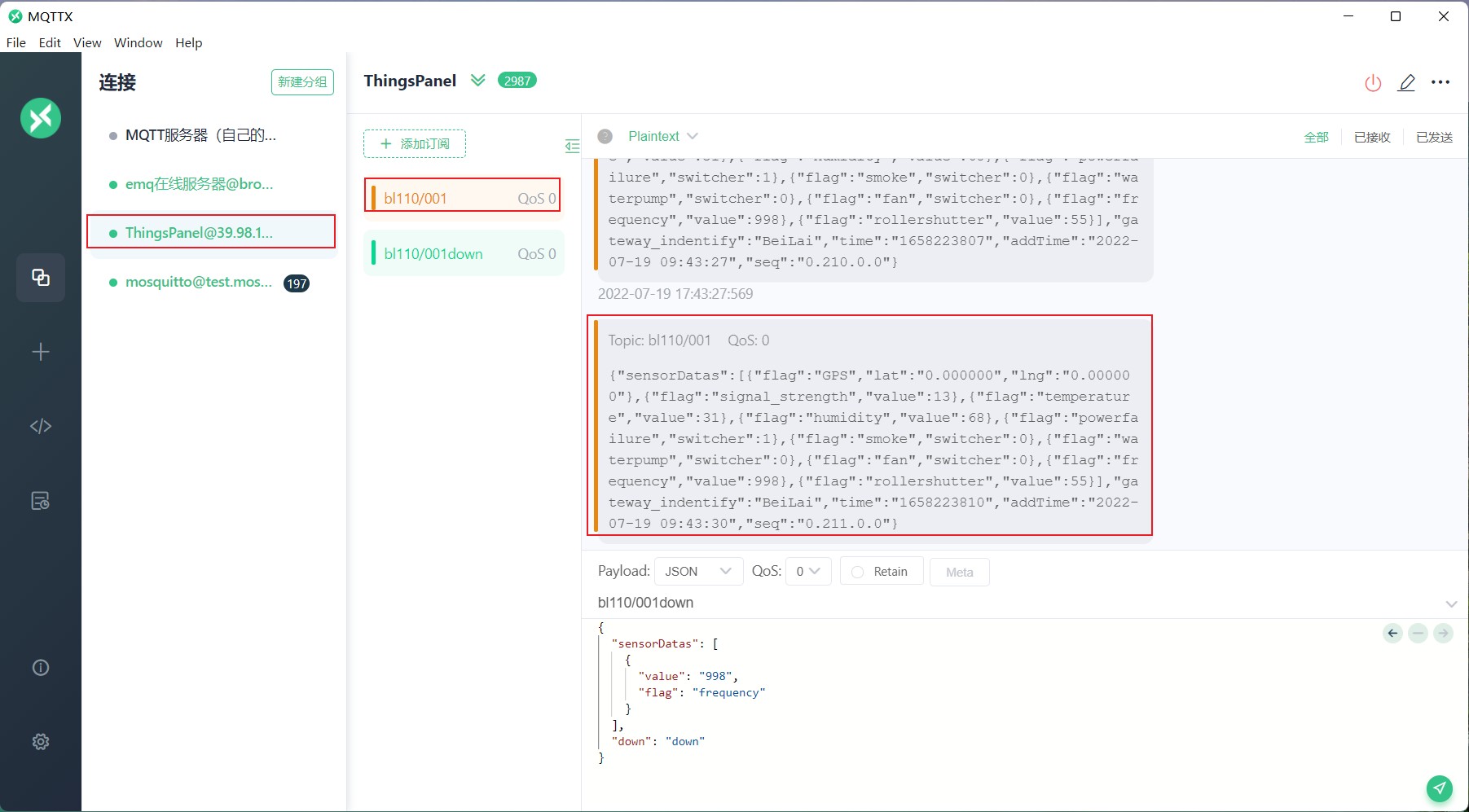Viewport: 1469px width, 812px height.
Task: Click the 连接 heading
Action: click(117, 82)
